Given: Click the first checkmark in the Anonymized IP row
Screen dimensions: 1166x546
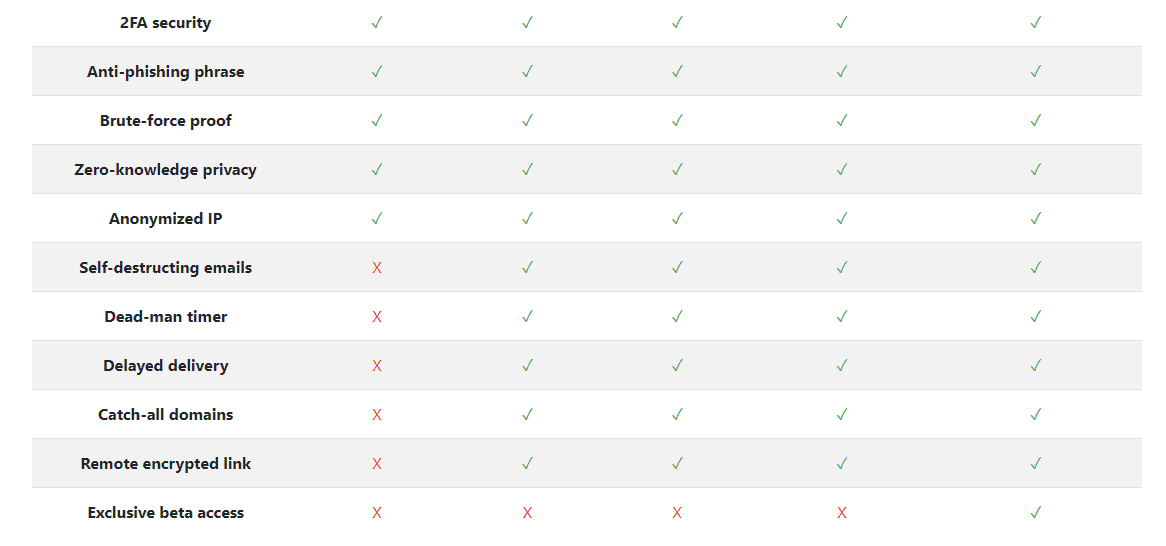Looking at the screenshot, I should [x=377, y=218].
